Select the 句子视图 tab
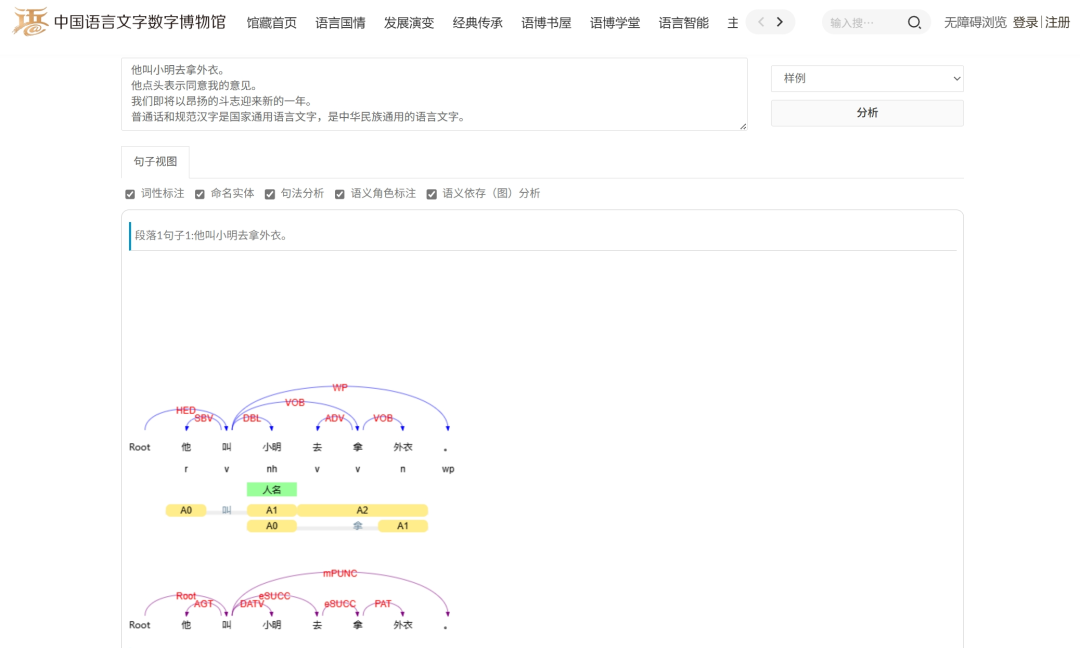The image size is (1080, 648). [155, 162]
